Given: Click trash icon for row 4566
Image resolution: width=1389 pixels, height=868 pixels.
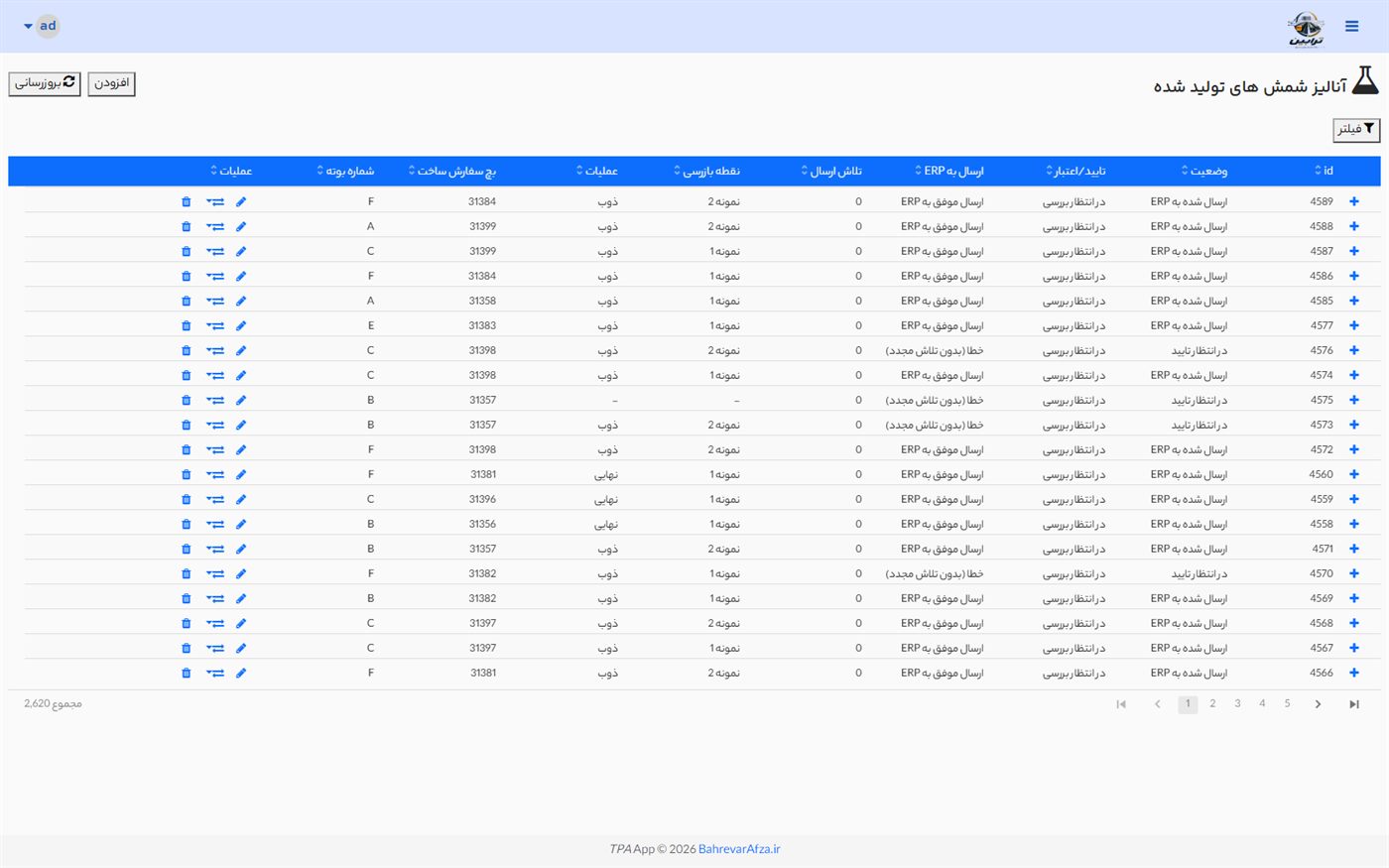Looking at the screenshot, I should point(186,673).
